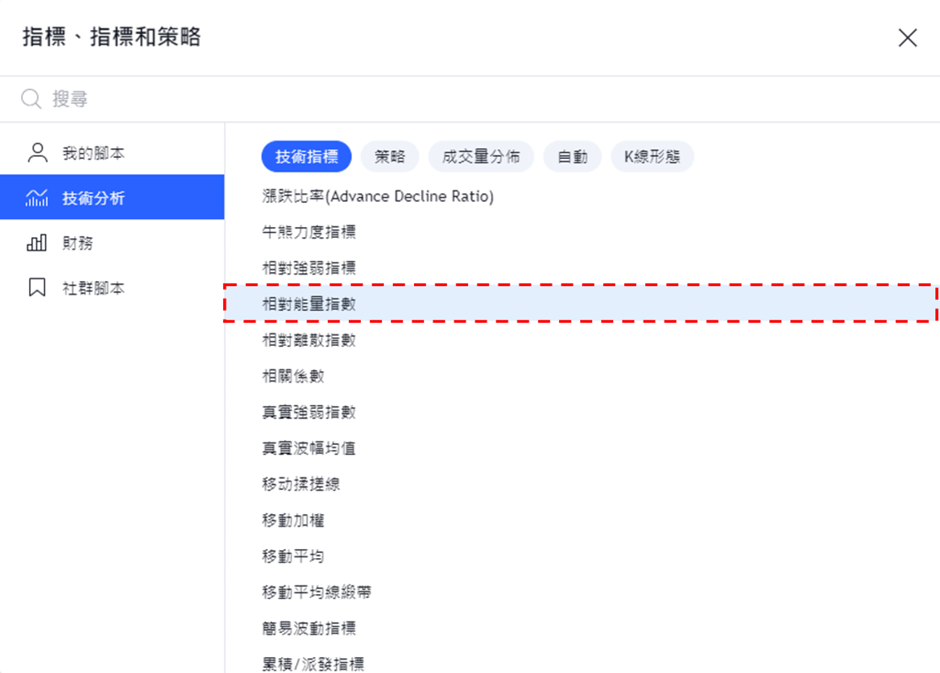940x673 pixels.
Task: Close the indicators dialog
Action: pos(907,38)
